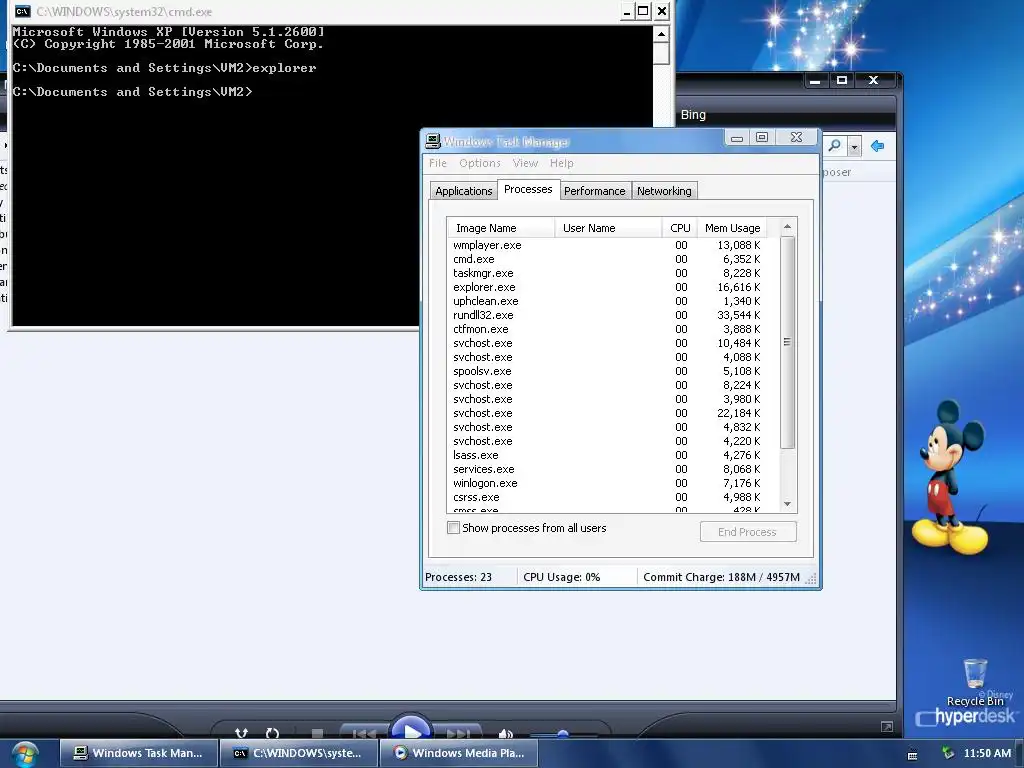
Task: Open the View menu in Task Manager
Action: point(525,163)
